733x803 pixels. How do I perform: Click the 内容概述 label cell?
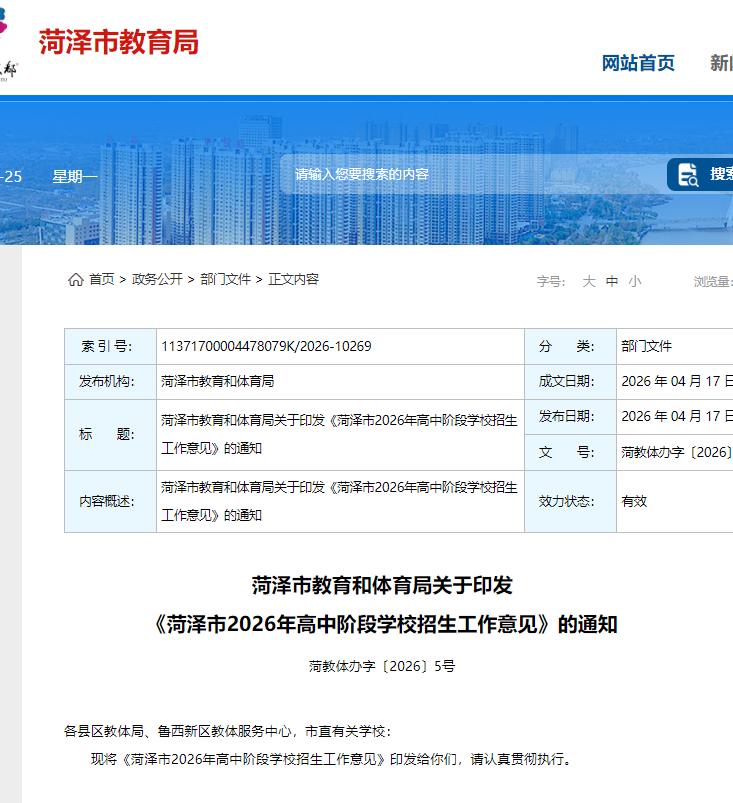coord(110,501)
